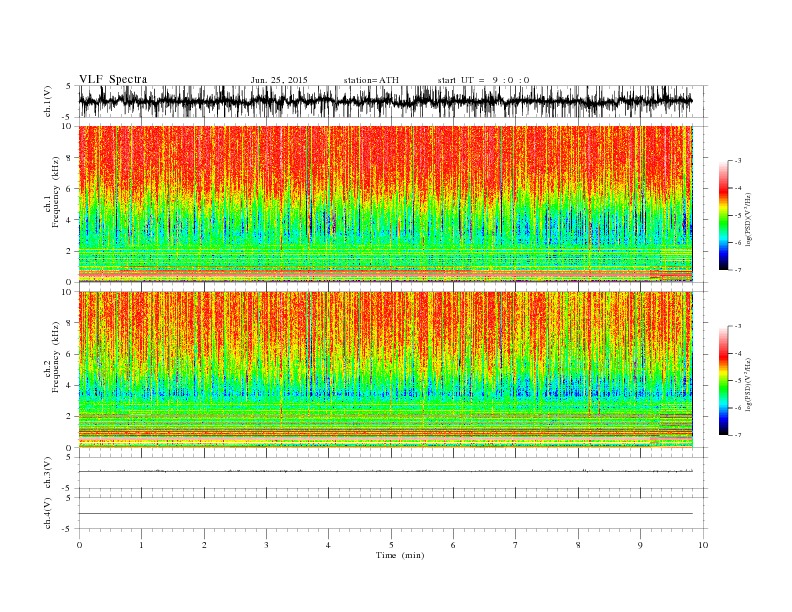Click the ch.2 color bar "log(PSD)" label
Screen dimensions: 792x612
tap(749, 384)
